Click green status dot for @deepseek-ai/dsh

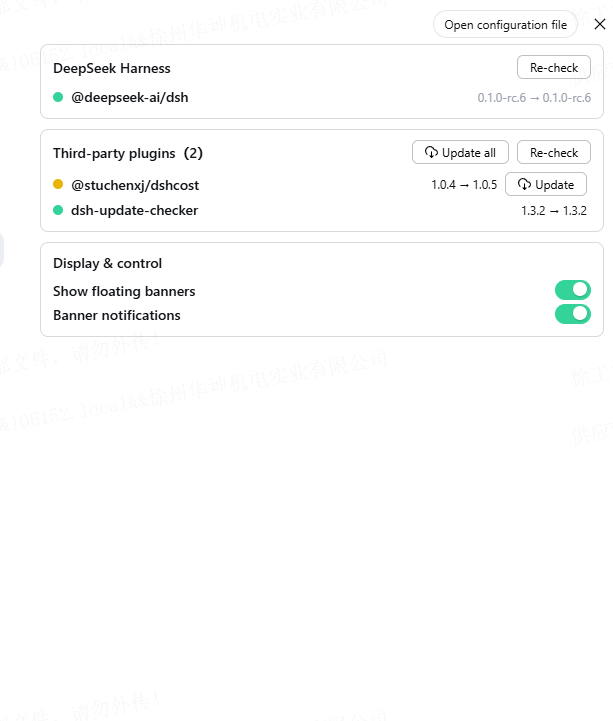[58, 97]
